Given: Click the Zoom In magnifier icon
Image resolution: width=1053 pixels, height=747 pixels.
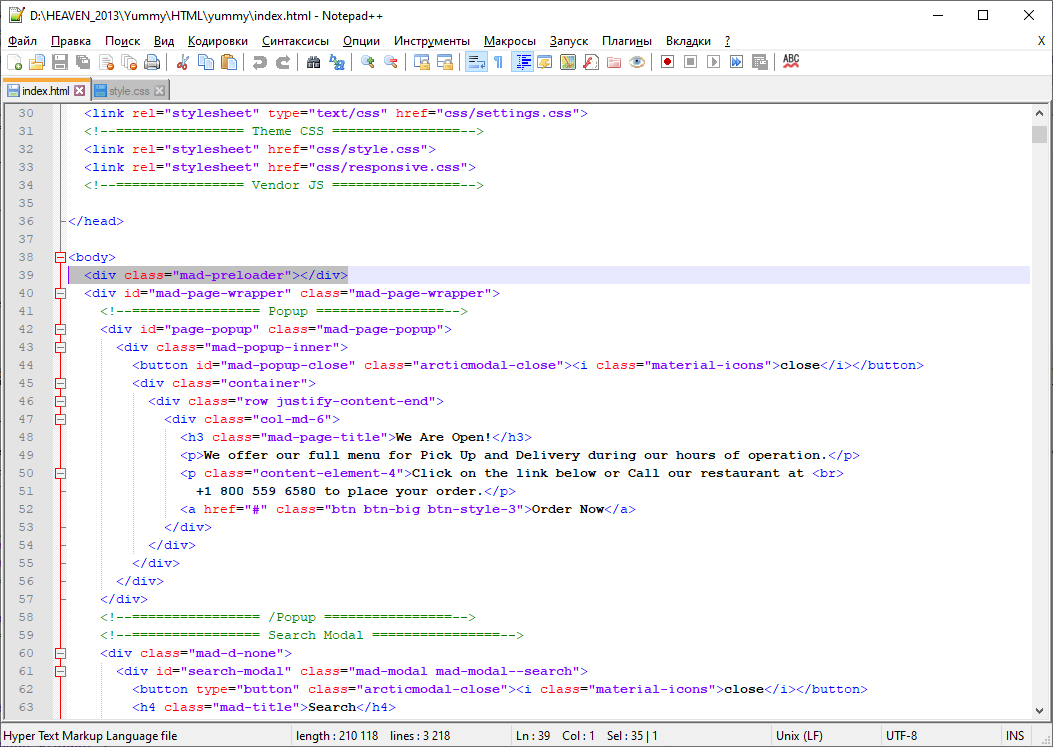Looking at the screenshot, I should pos(368,62).
